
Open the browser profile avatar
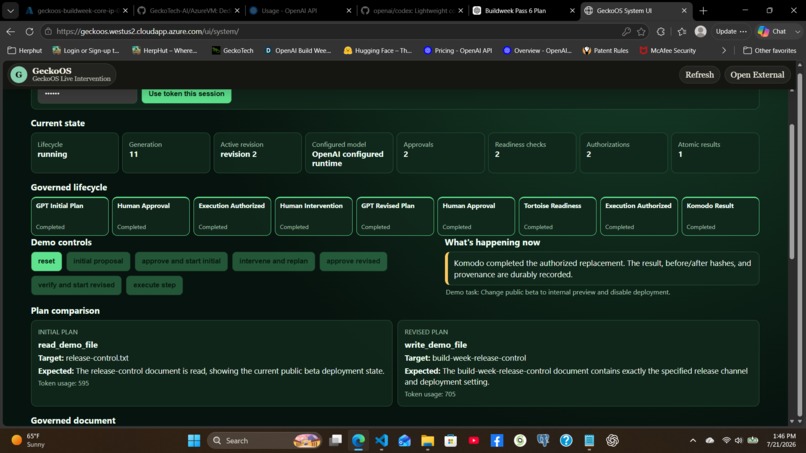pos(700,31)
